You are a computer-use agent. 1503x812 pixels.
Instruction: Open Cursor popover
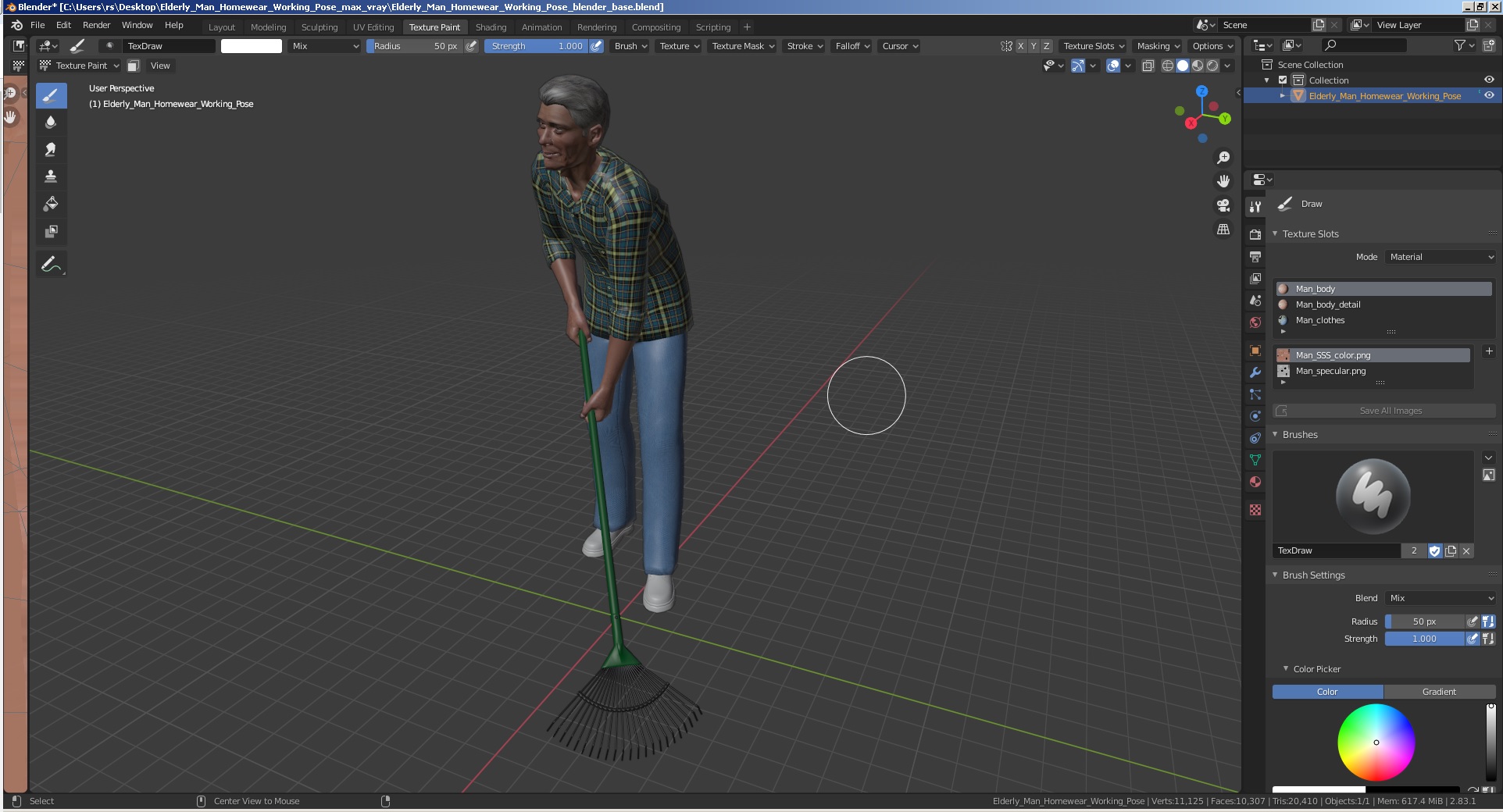point(900,46)
